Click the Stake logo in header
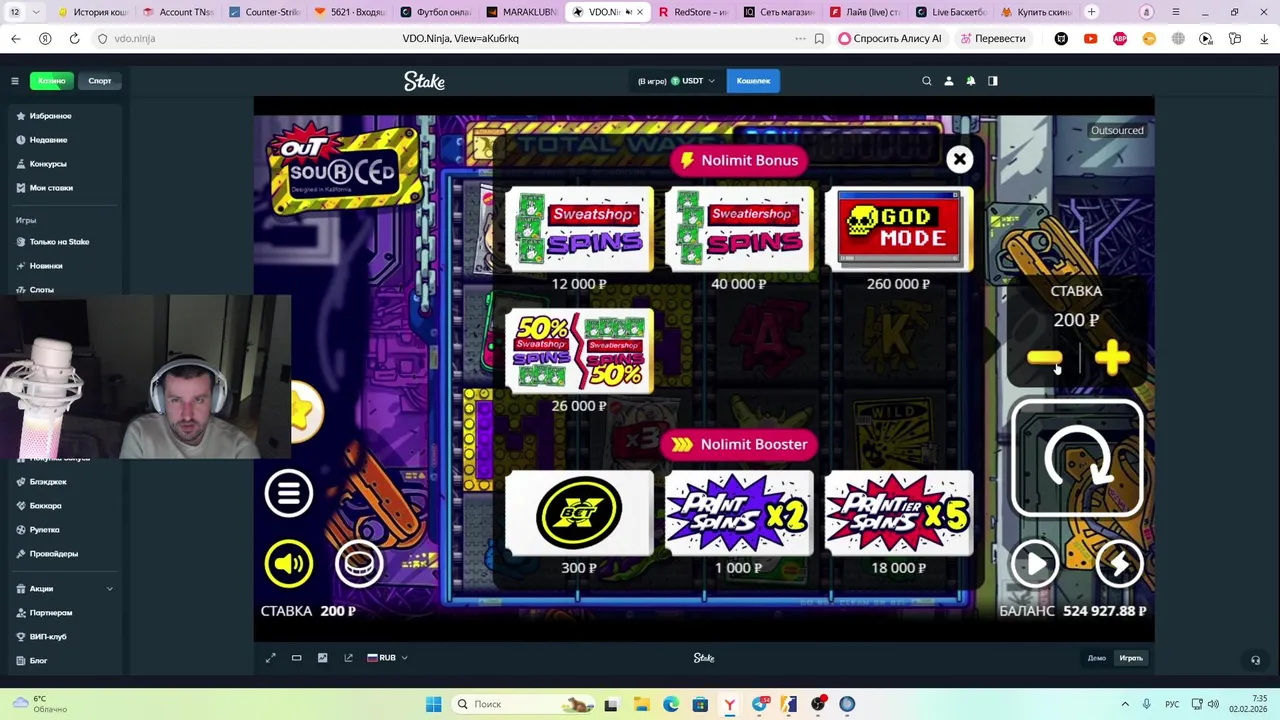This screenshot has width=1280, height=720. coord(424,81)
